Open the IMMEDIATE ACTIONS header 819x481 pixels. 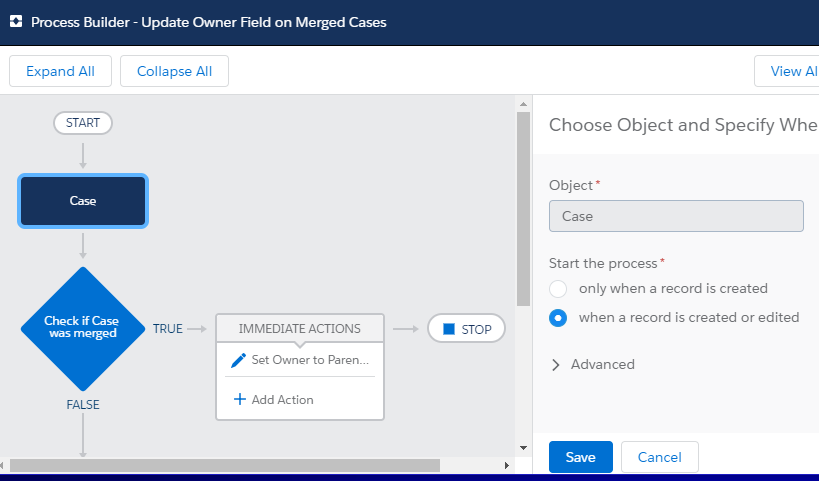pos(300,329)
